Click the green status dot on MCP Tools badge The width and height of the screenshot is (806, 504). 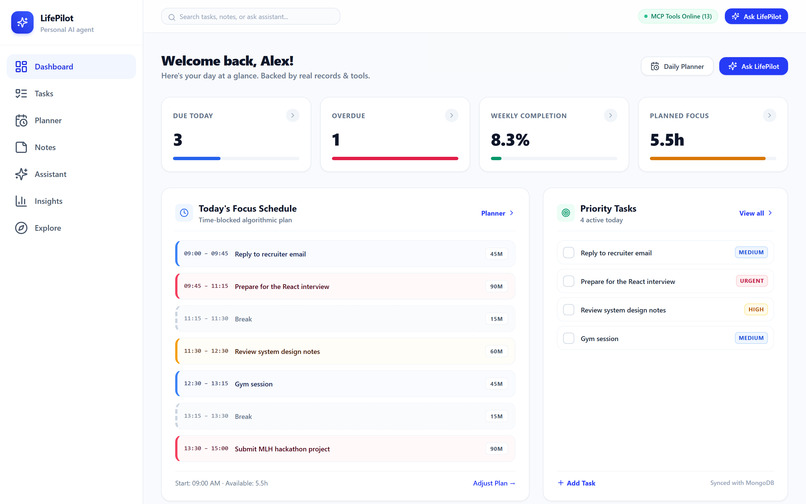coord(646,16)
